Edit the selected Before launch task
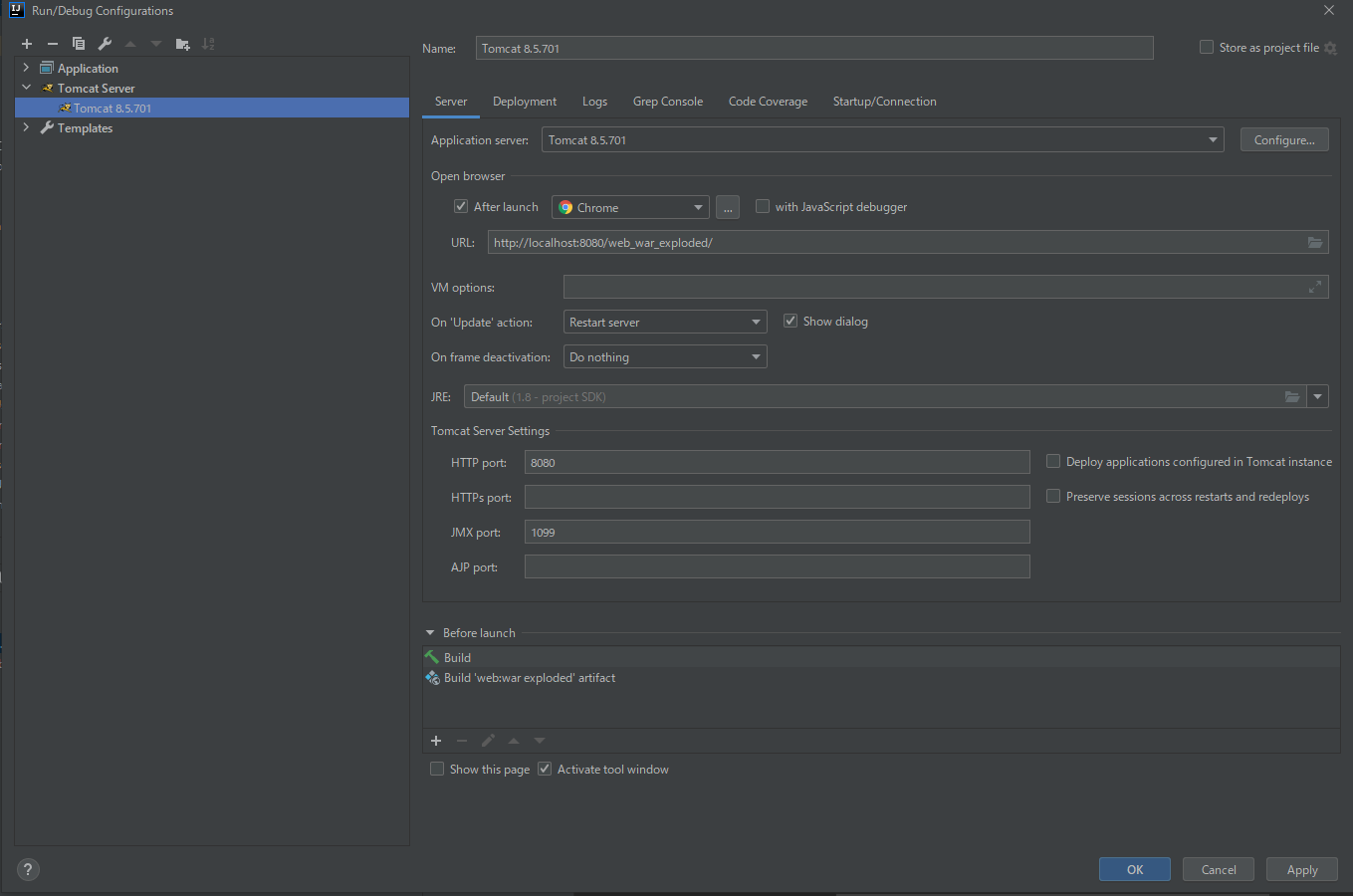The width and height of the screenshot is (1353, 896). 488,741
